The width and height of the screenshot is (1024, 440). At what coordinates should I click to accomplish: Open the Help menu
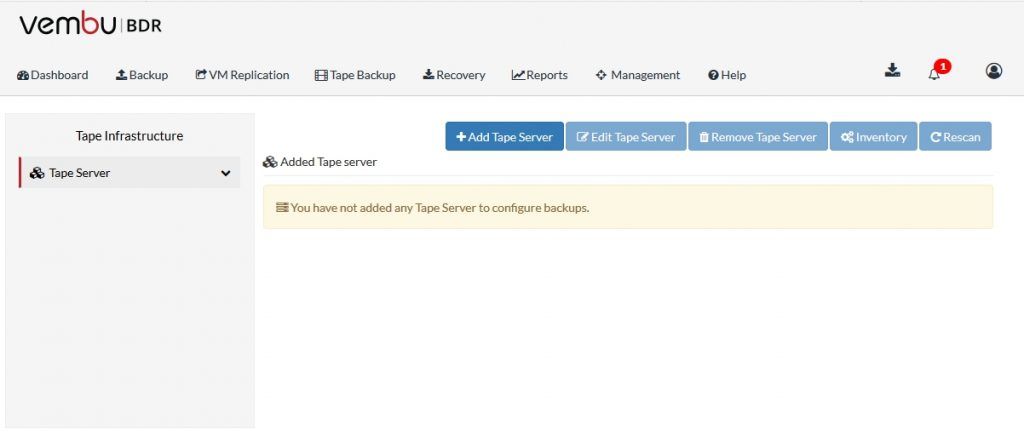[727, 75]
